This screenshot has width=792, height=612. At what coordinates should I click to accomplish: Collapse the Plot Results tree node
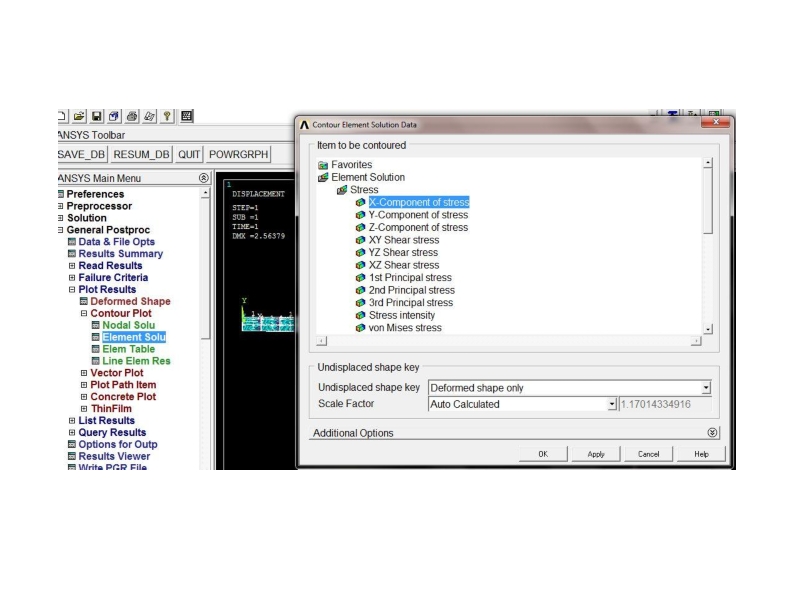coord(72,290)
